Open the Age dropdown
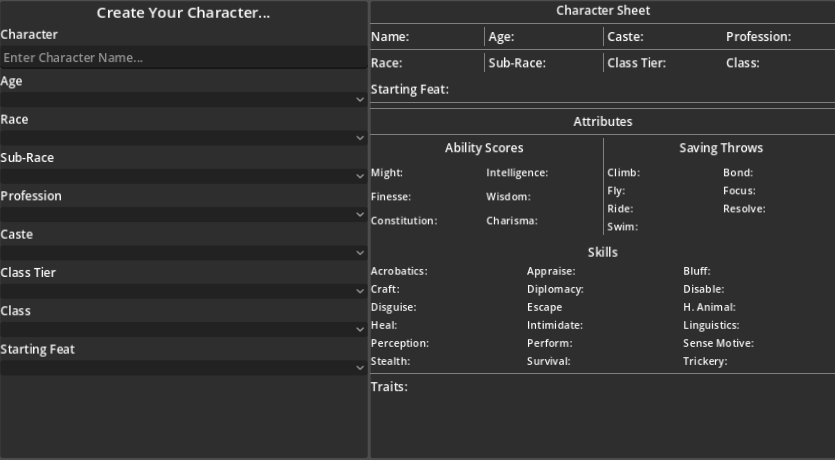Image resolution: width=835 pixels, height=460 pixels. click(184, 100)
